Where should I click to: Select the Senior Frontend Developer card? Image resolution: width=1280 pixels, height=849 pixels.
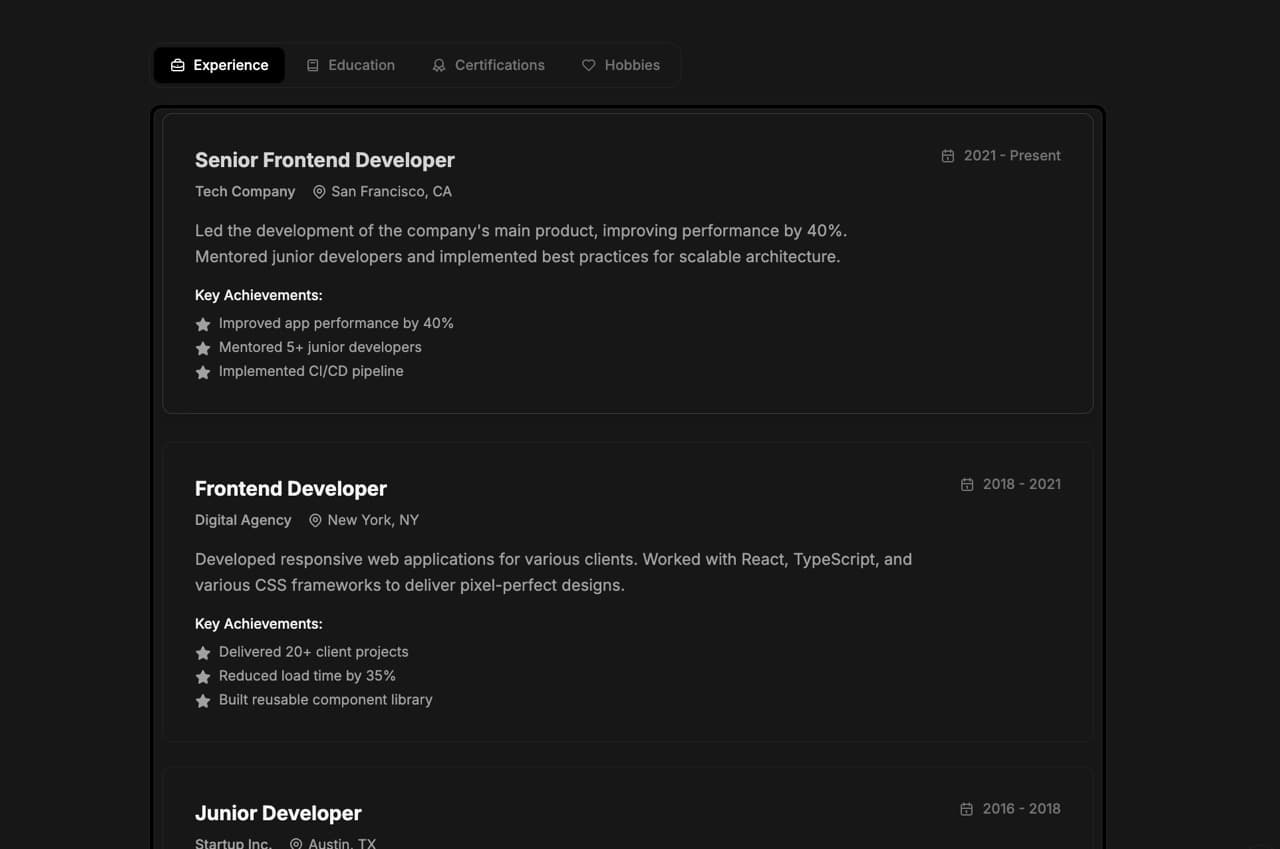pyautogui.click(x=627, y=263)
